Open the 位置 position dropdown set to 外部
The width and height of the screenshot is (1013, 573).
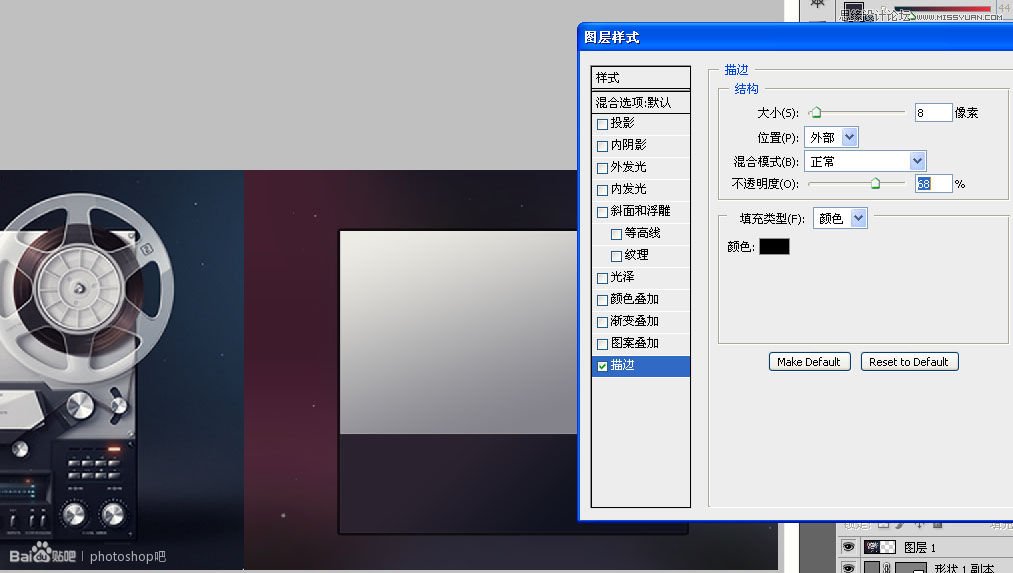(831, 137)
